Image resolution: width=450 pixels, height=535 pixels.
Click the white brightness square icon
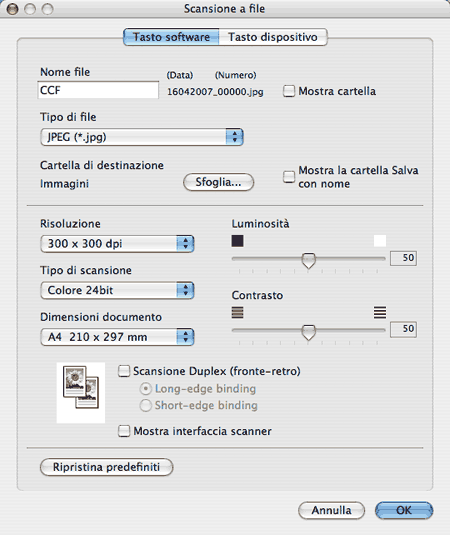click(380, 241)
